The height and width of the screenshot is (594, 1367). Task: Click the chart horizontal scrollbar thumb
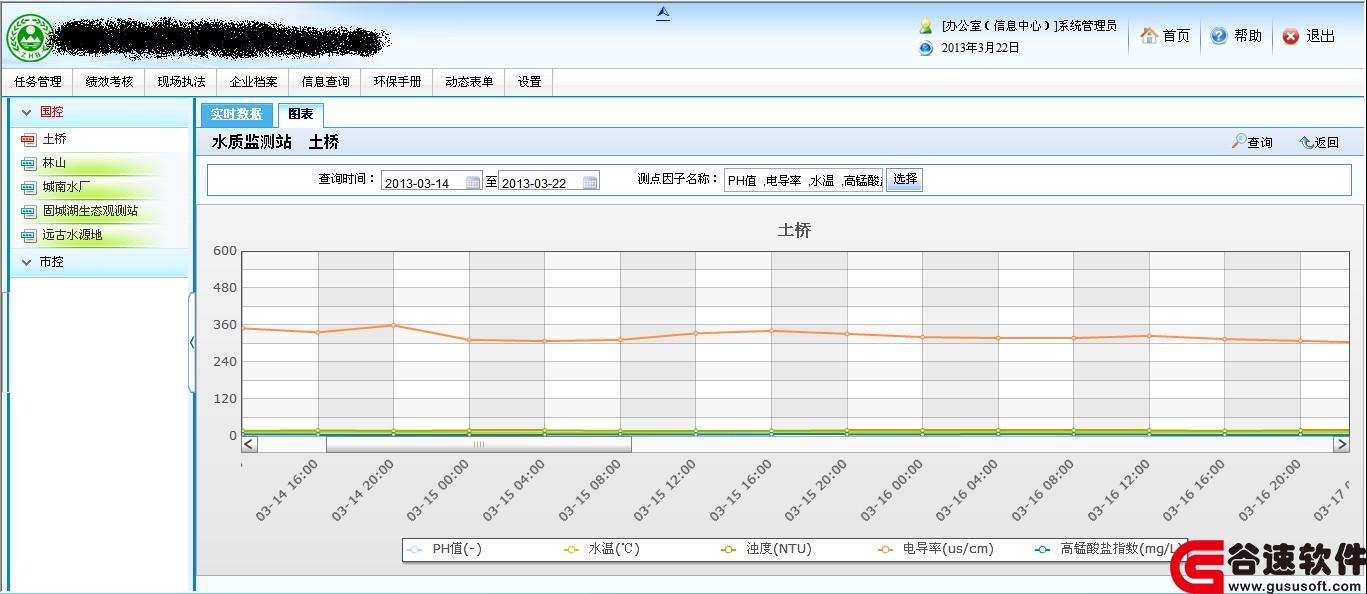coord(478,445)
